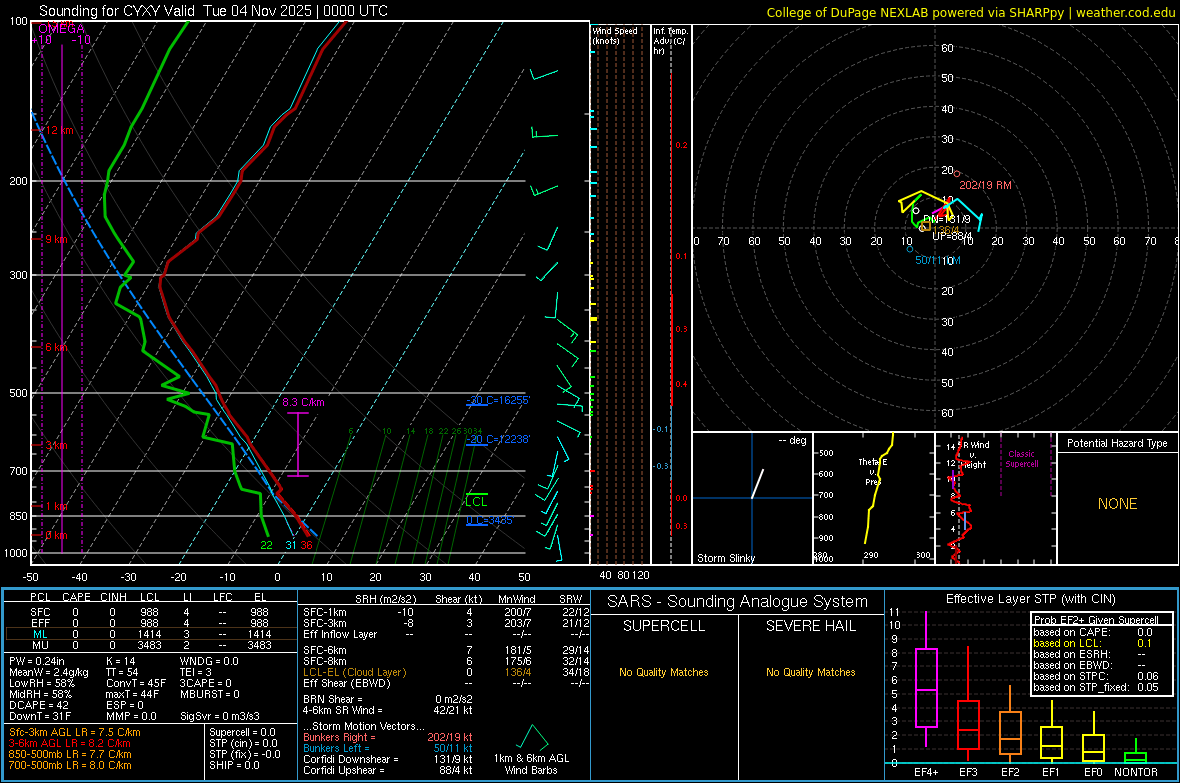Click the '1km & 6km AGL Wind Barbs' label
This screenshot has width=1180, height=783.
click(531, 764)
